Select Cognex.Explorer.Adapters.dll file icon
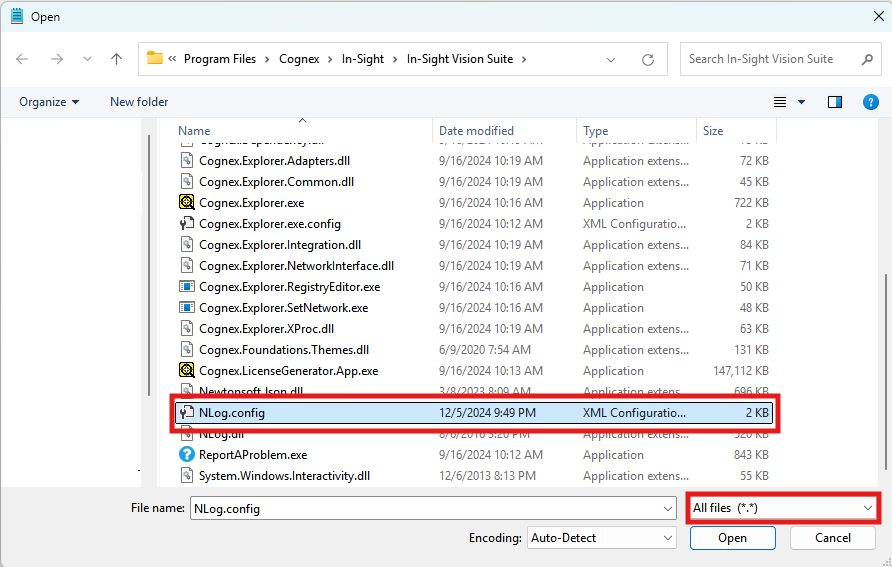Image resolution: width=892 pixels, height=567 pixels. 187,161
